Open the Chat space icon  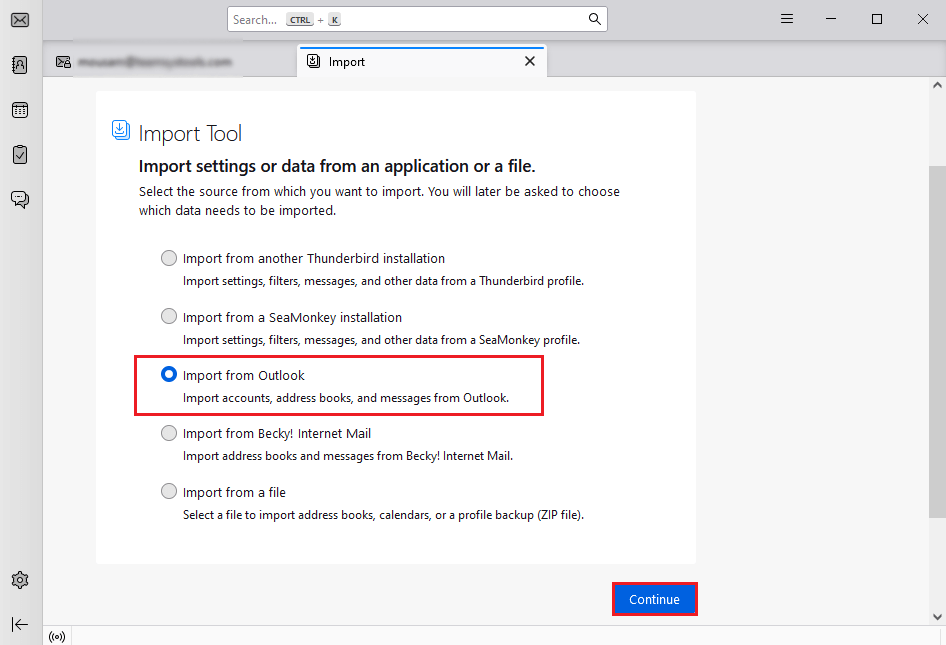click(x=20, y=199)
